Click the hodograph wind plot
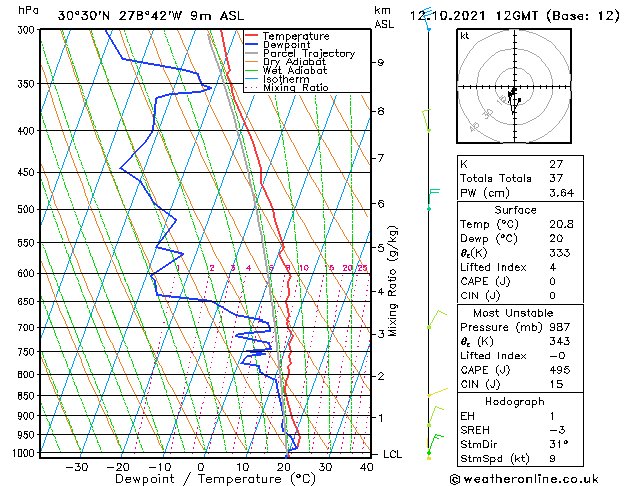The width and height of the screenshot is (629, 486). 514,86
